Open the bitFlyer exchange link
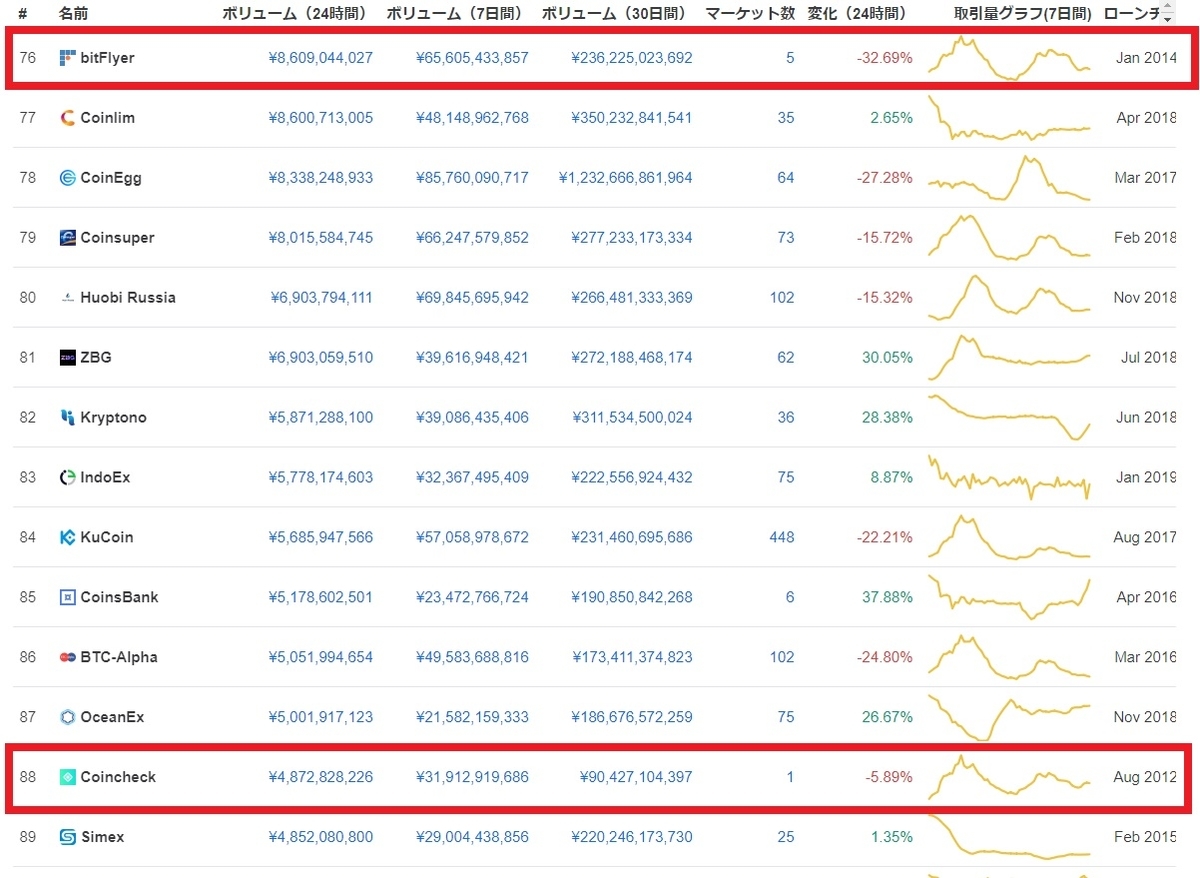Image resolution: width=1200 pixels, height=878 pixels. click(107, 58)
